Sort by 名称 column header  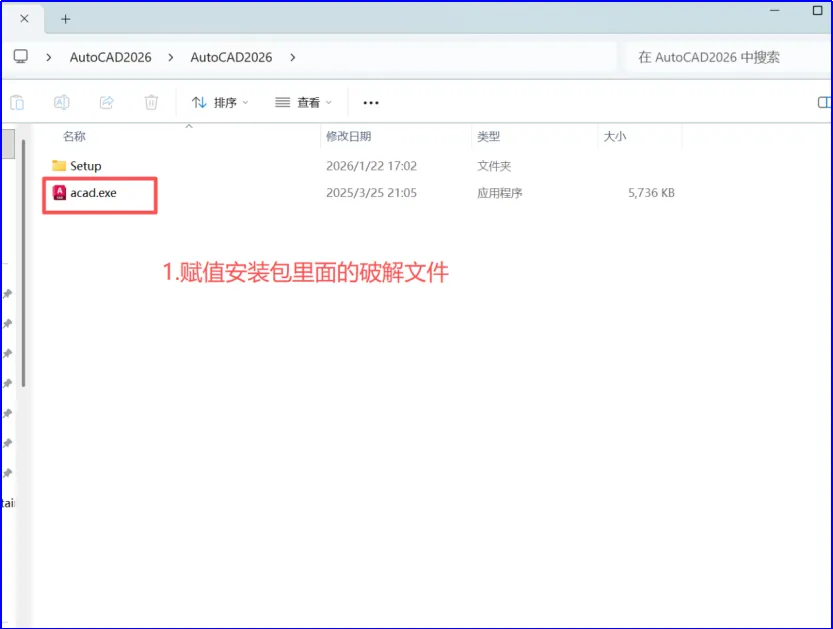74,137
